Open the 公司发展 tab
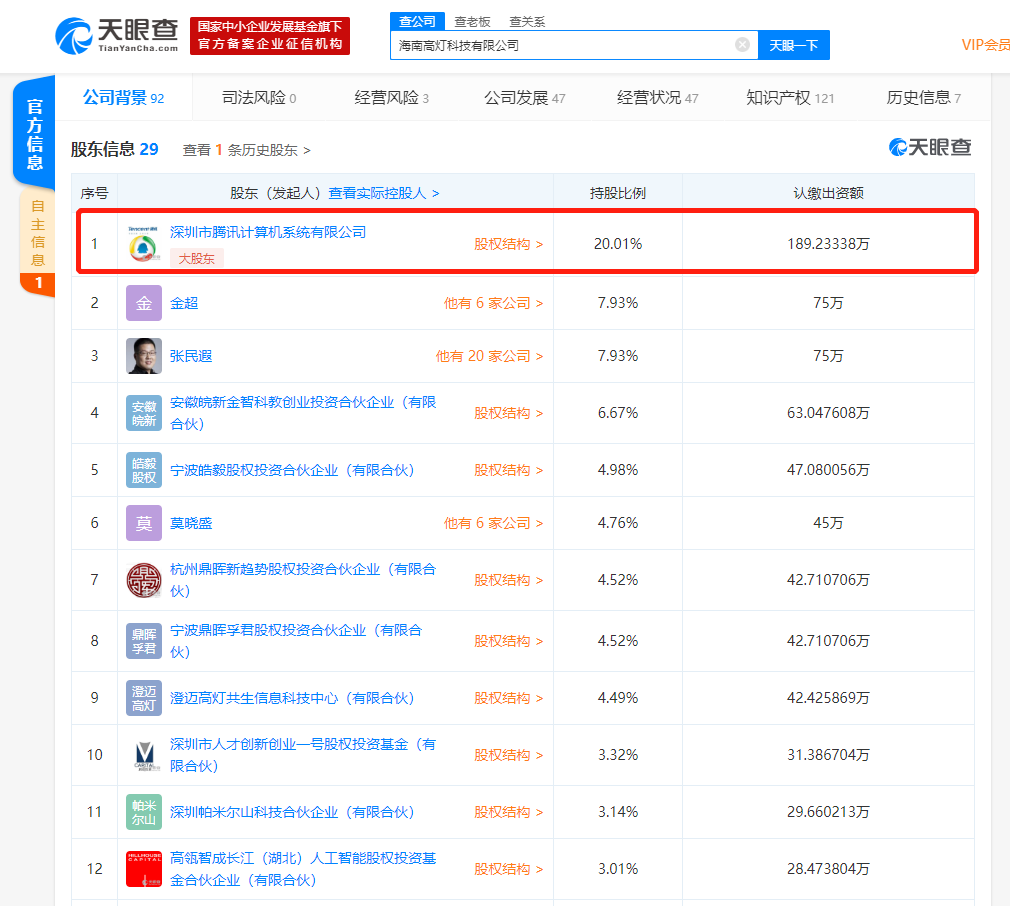Viewport: 1010px width, 906px height. tap(524, 98)
